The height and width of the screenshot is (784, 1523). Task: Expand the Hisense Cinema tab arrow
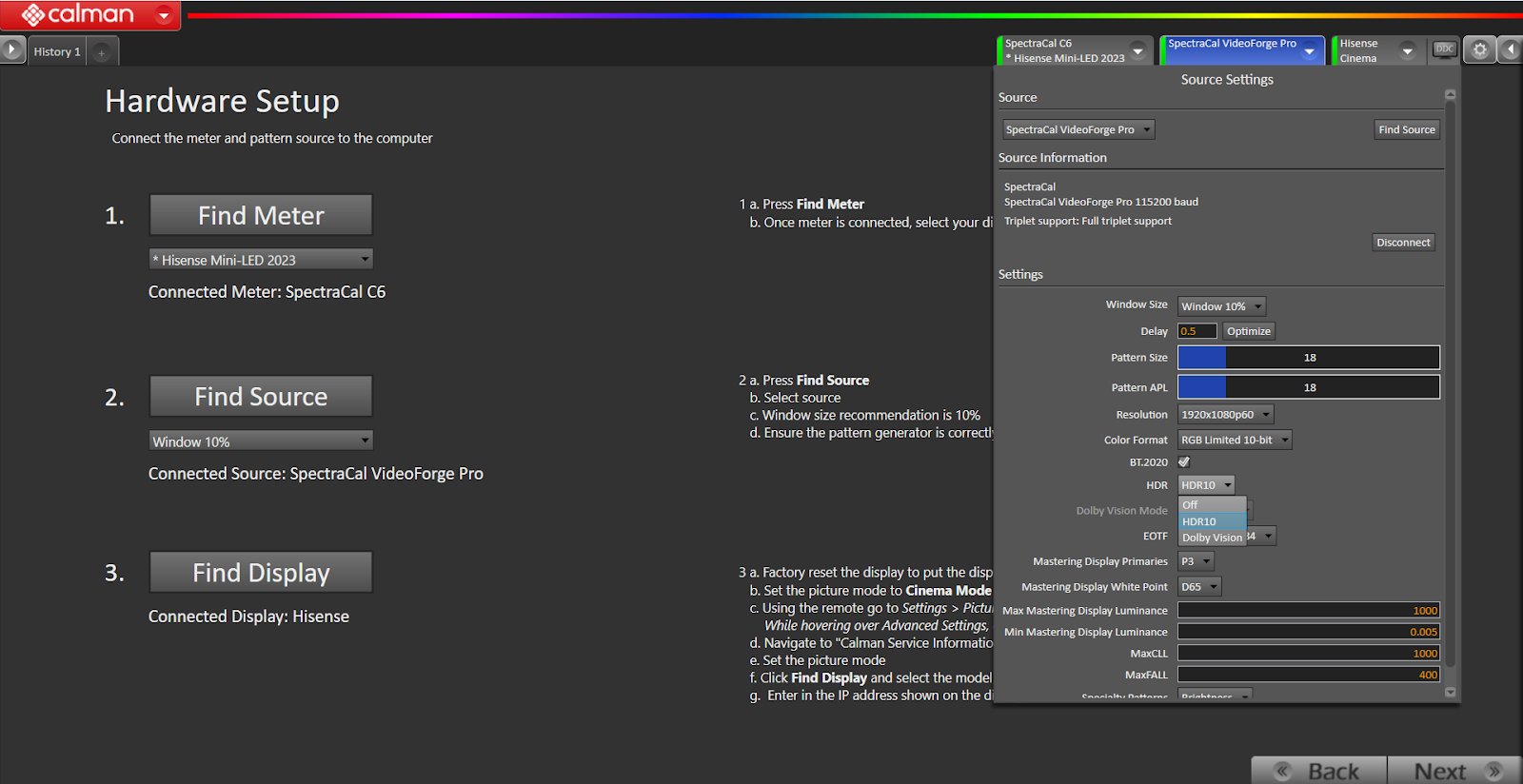click(x=1408, y=51)
